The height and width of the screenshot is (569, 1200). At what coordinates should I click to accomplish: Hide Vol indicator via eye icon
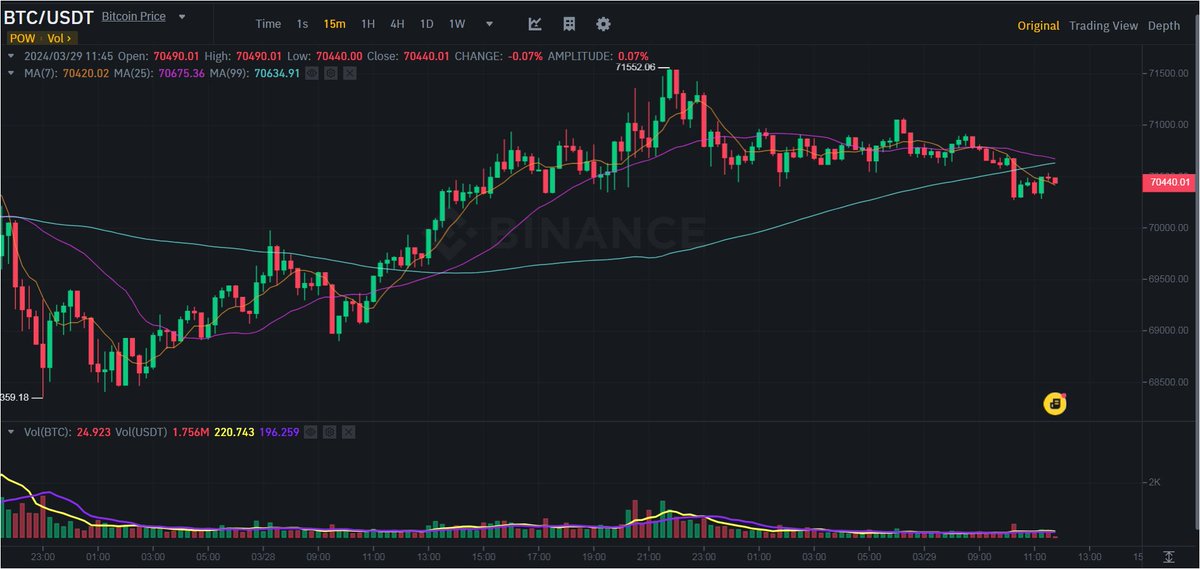311,432
